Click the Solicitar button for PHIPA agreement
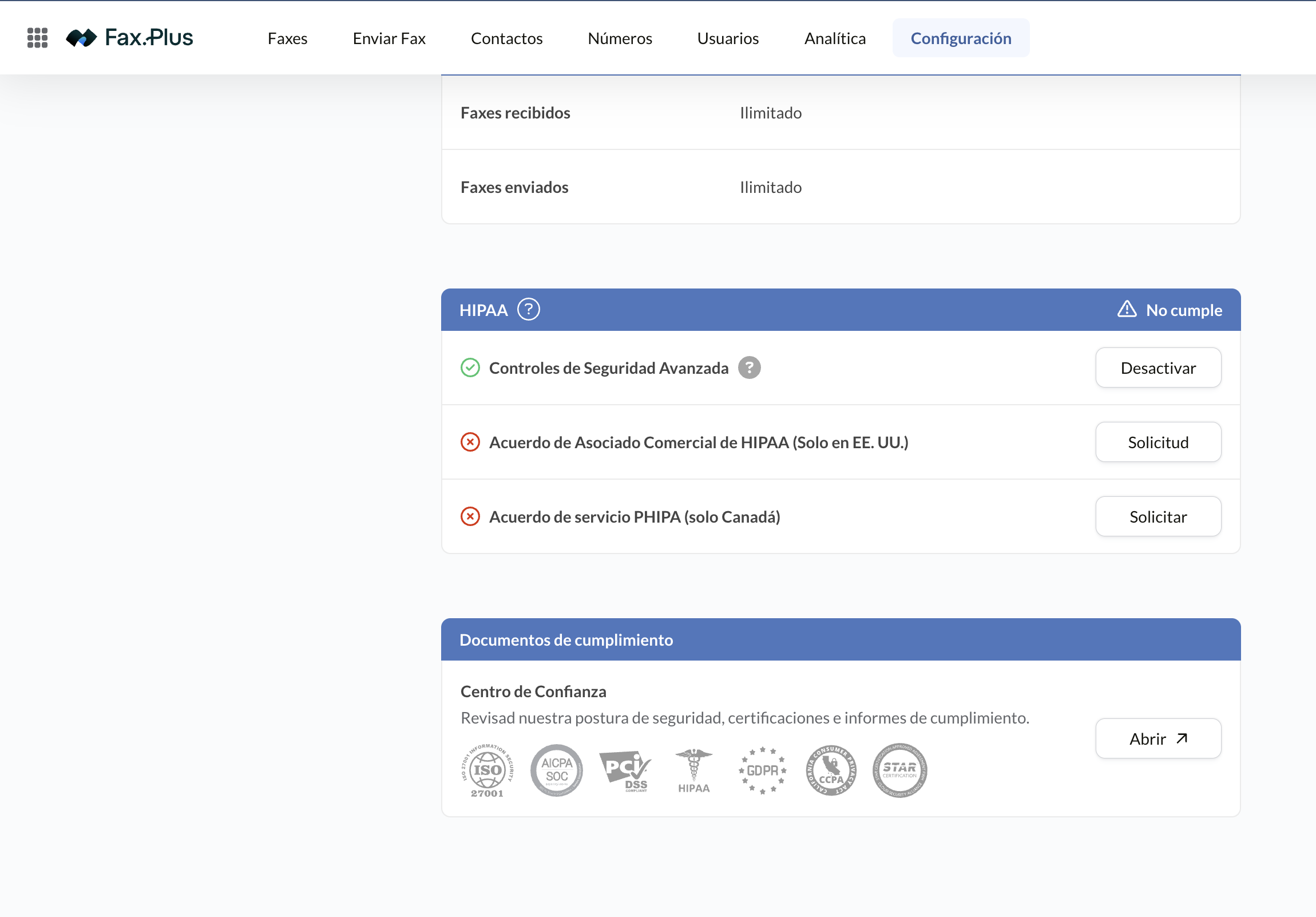This screenshot has width=1316, height=917. pyautogui.click(x=1158, y=517)
